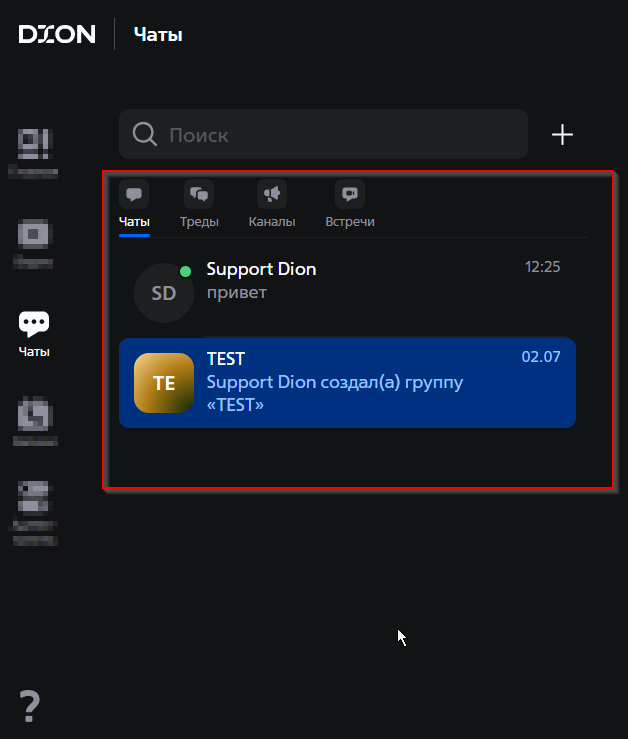Click the привет message preview
Image resolution: width=628 pixels, height=739 pixels.
237,294
